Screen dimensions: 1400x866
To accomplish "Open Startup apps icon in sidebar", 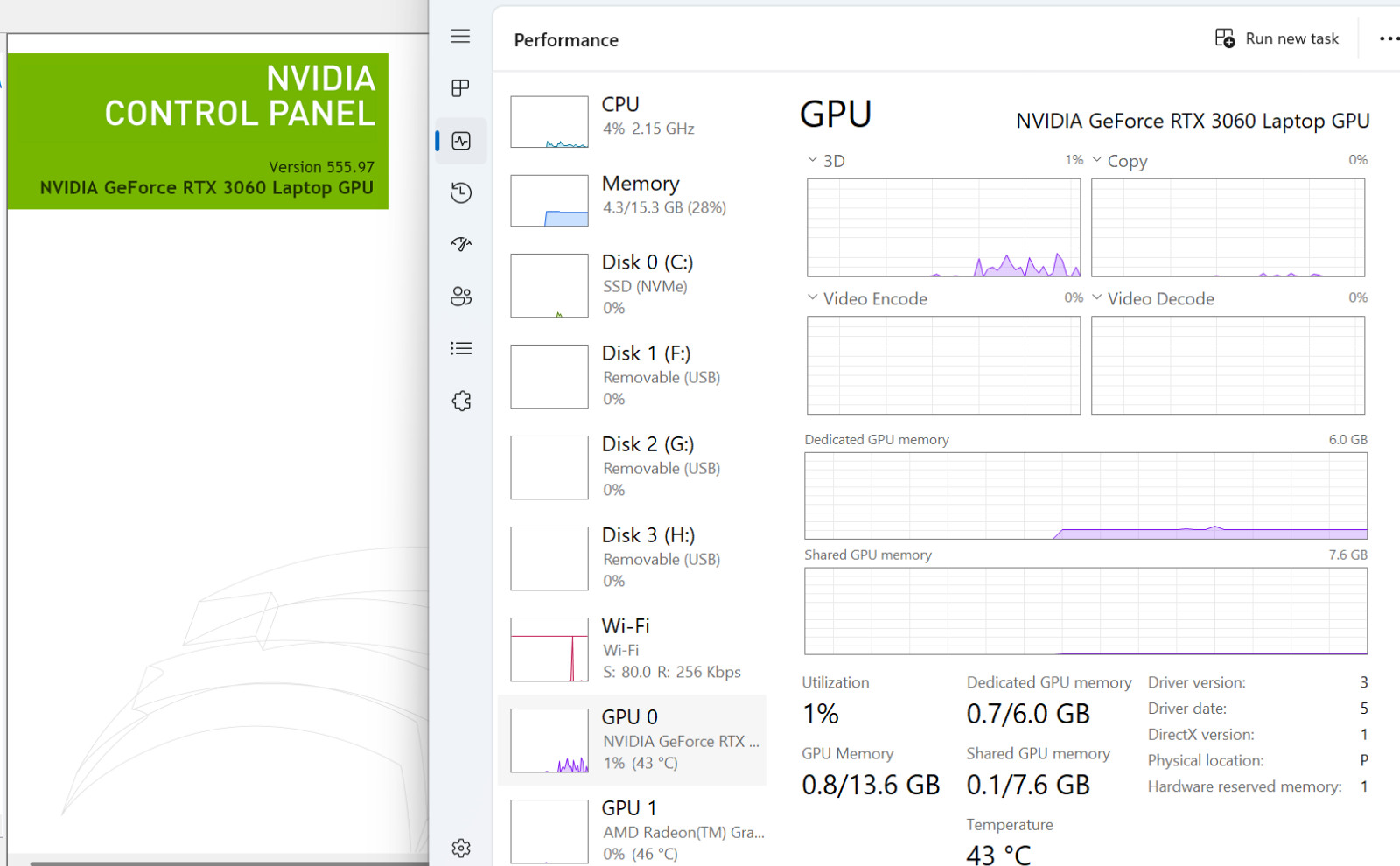I will pos(461,244).
